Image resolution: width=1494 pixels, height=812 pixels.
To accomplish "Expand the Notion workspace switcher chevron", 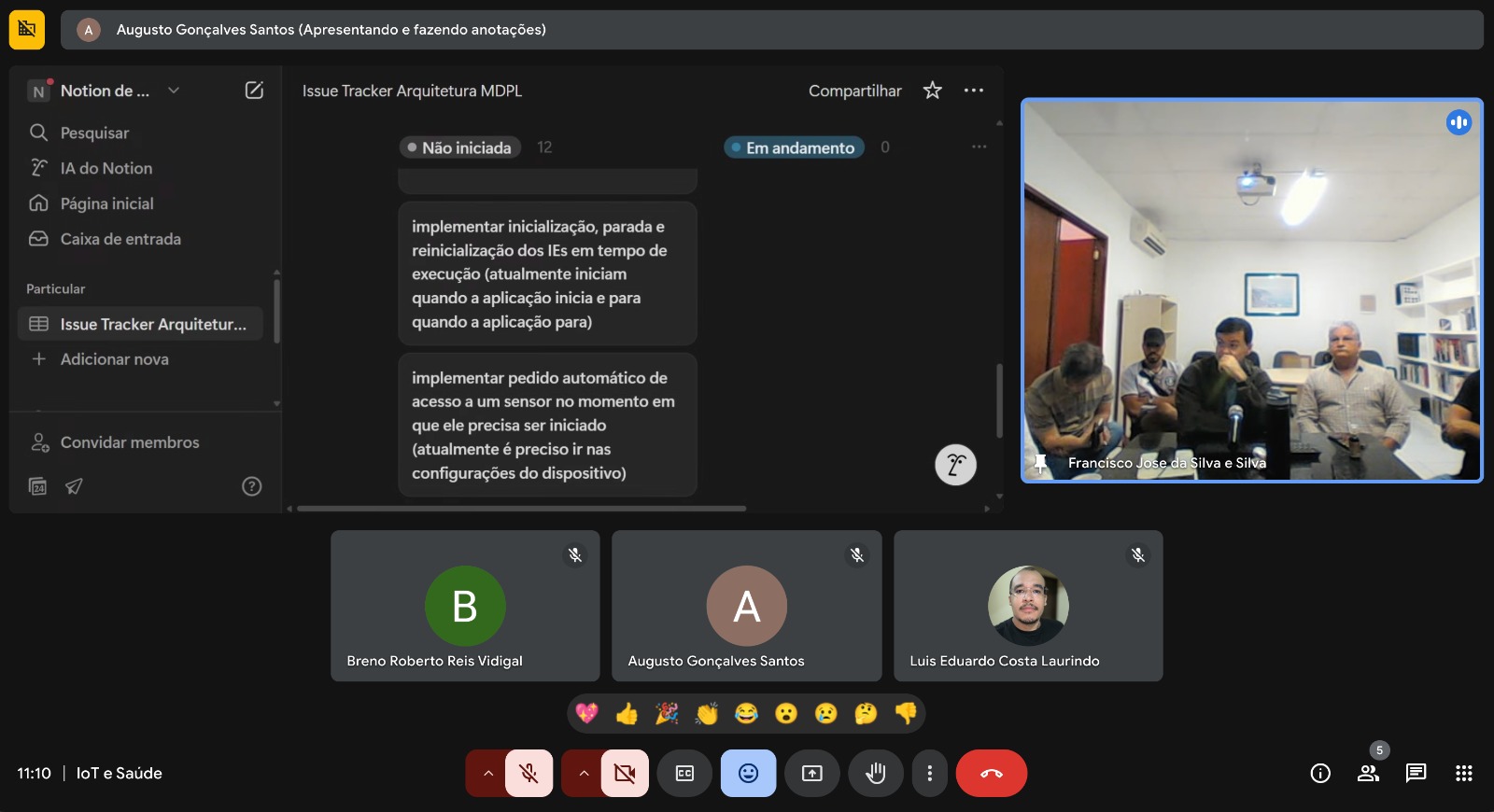I will click(174, 91).
